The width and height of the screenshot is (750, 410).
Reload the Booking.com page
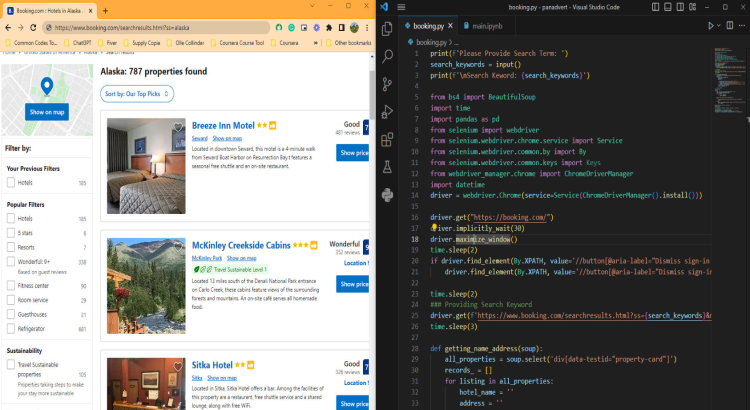[33, 28]
